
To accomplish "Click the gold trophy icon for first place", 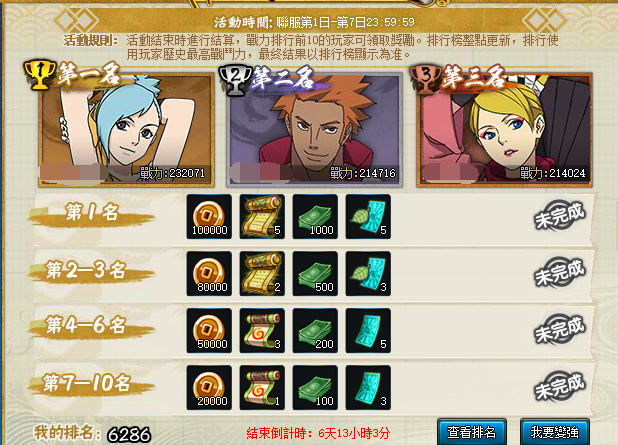I will pyautogui.click(x=40, y=74).
